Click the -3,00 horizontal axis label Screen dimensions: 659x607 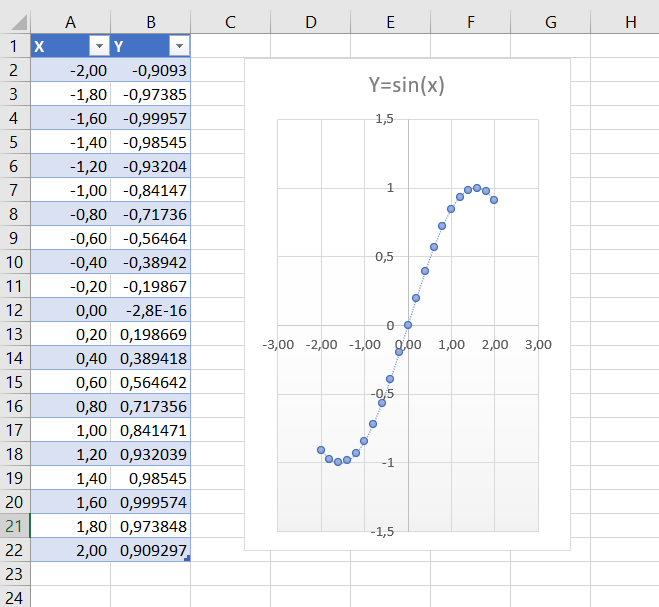point(278,345)
